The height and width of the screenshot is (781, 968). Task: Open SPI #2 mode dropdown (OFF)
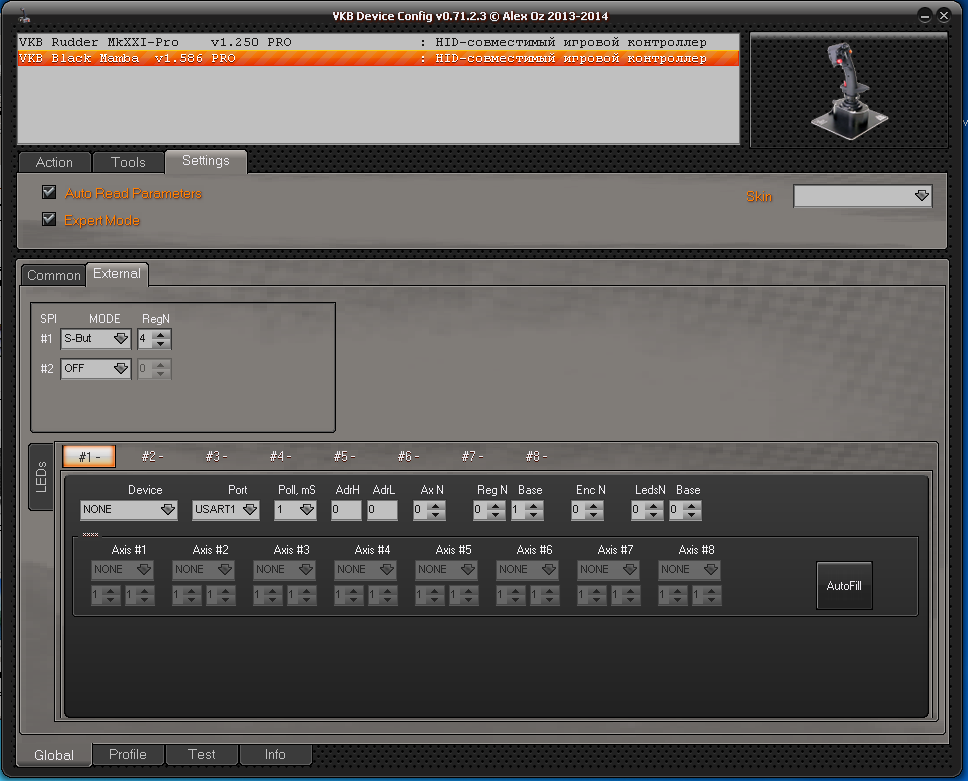[96, 369]
